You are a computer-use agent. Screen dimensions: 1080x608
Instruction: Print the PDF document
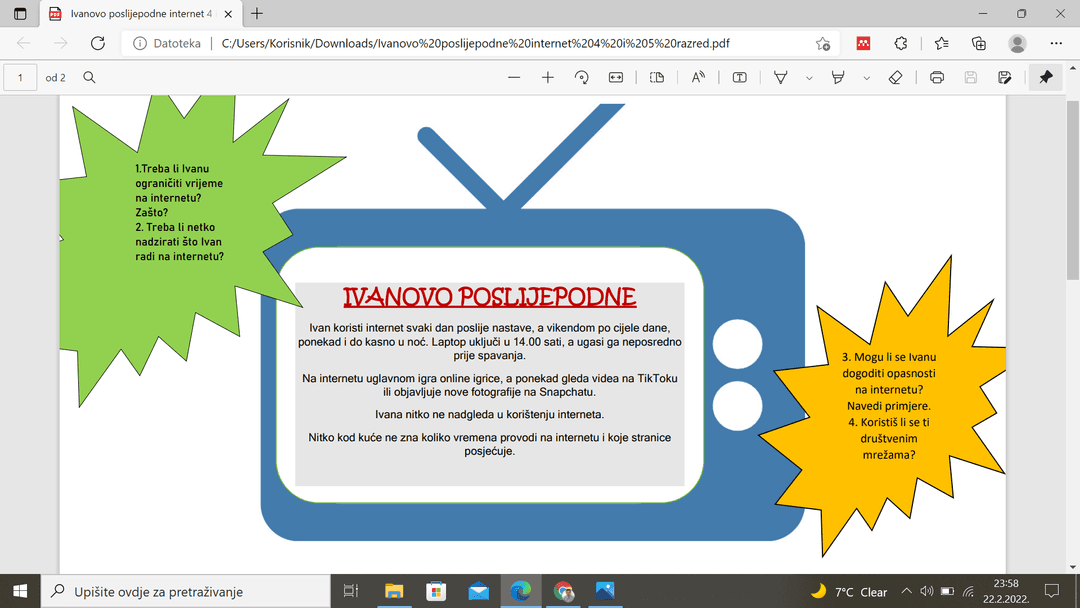pyautogui.click(x=937, y=78)
